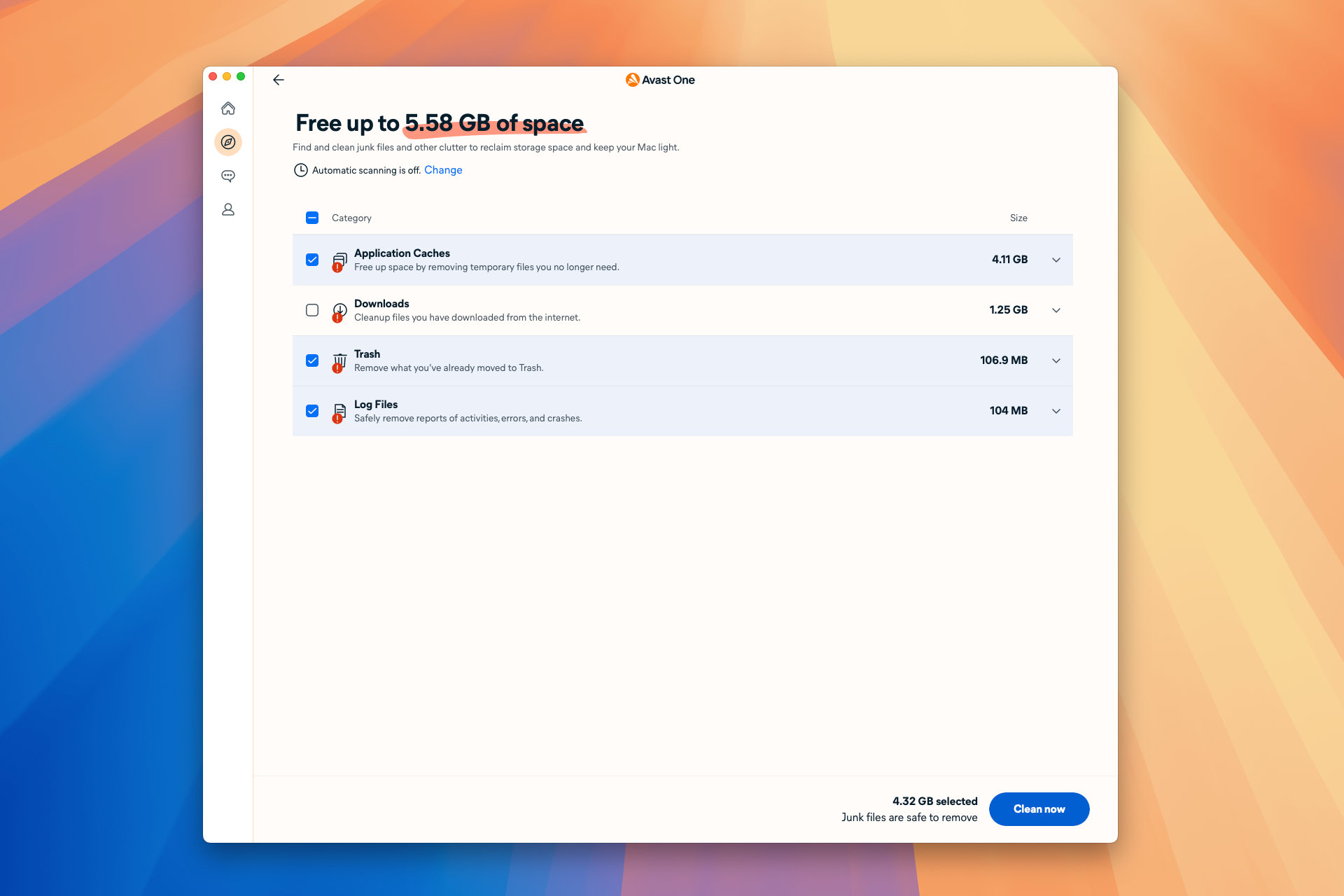Screen dimensions: 1344x896
Task: Click the Application Caches category icon
Action: point(340,260)
